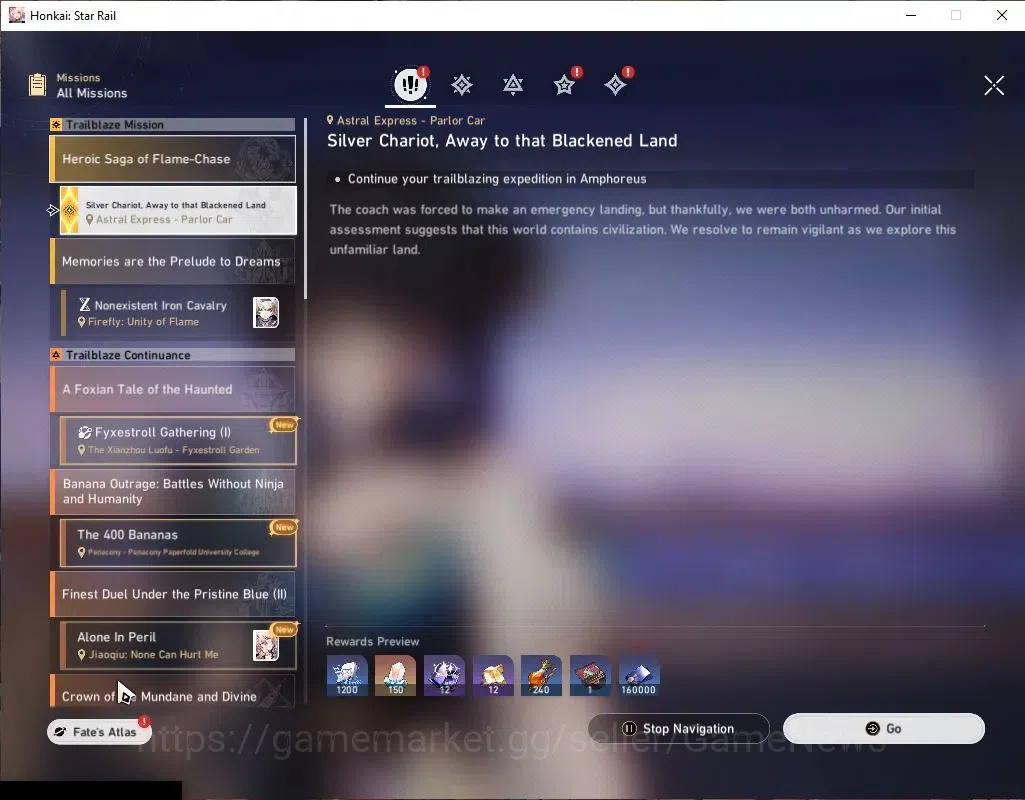Open A Foxian Tale of the Haunted
The height and width of the screenshot is (800, 1025).
coord(173,390)
